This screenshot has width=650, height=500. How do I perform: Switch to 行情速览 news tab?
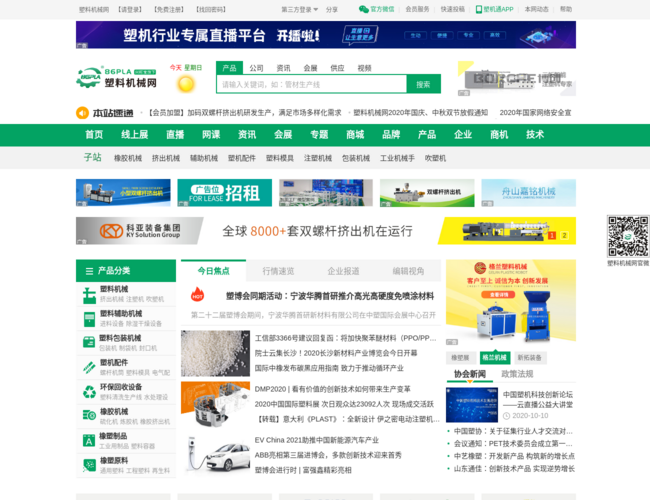click(x=278, y=271)
